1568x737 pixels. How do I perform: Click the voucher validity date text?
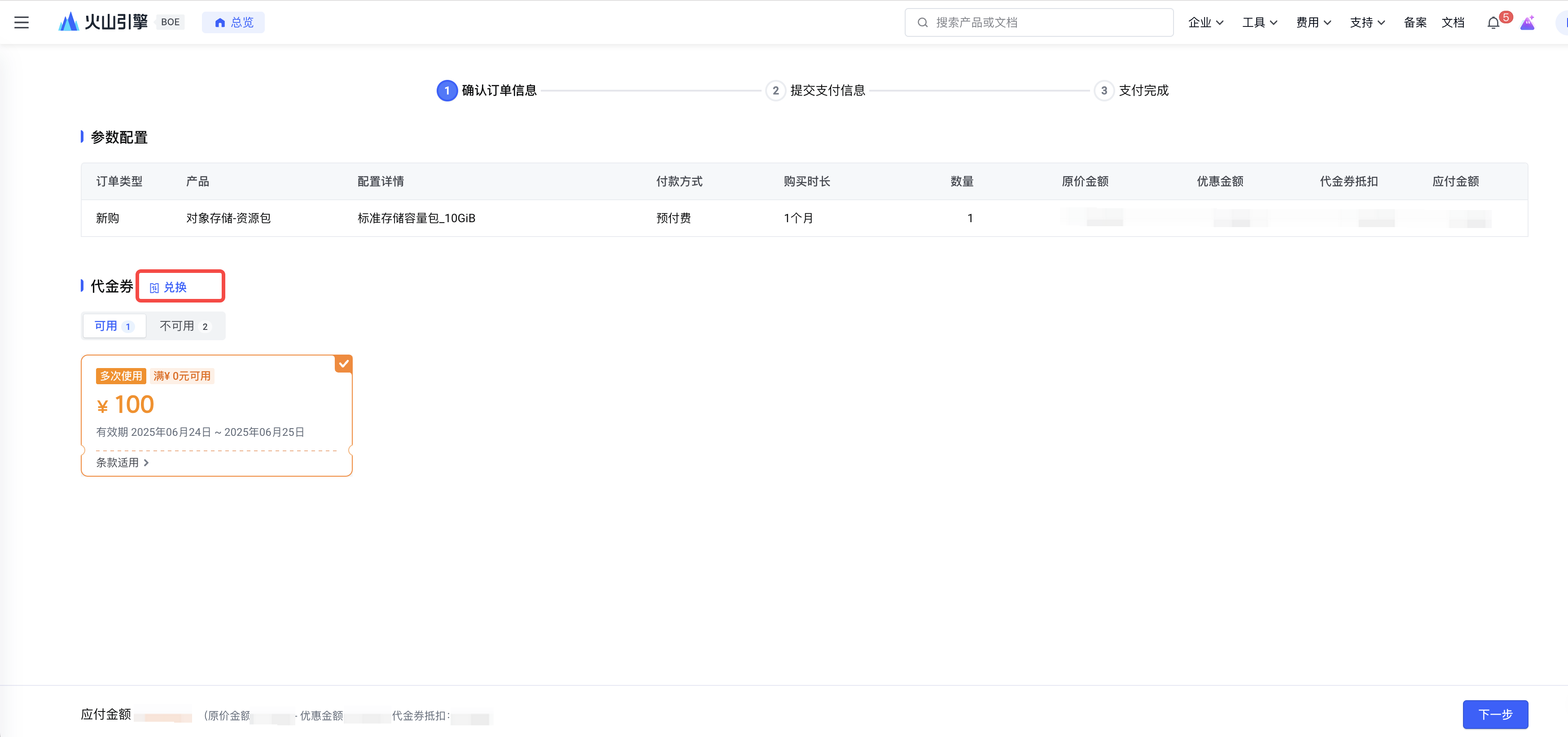point(200,432)
